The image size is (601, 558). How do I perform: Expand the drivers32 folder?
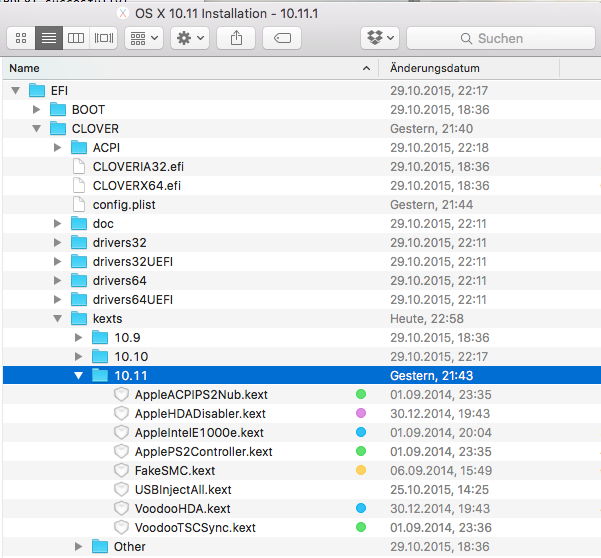(x=57, y=243)
